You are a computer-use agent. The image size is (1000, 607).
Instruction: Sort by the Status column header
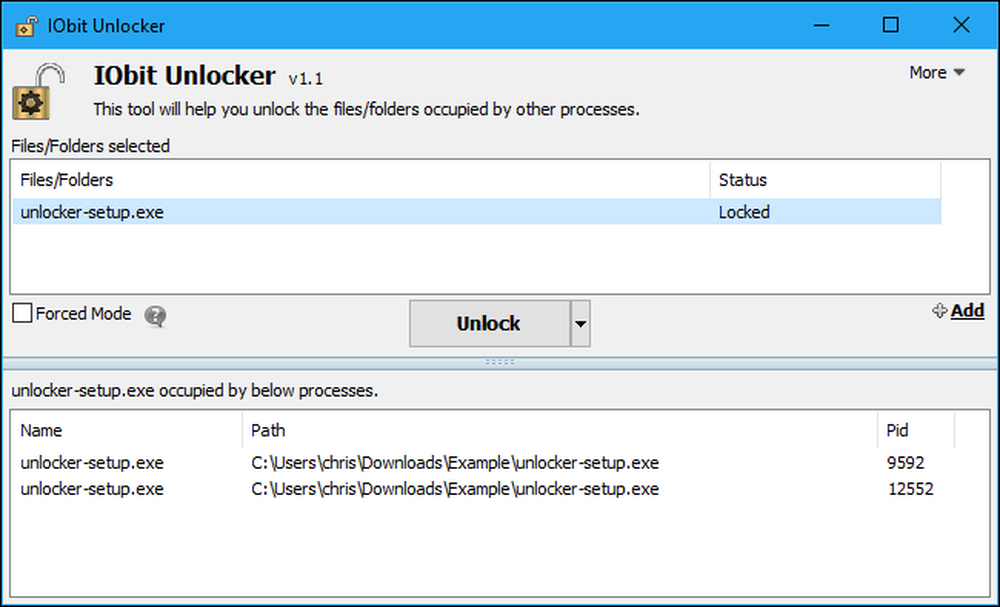[x=825, y=180]
